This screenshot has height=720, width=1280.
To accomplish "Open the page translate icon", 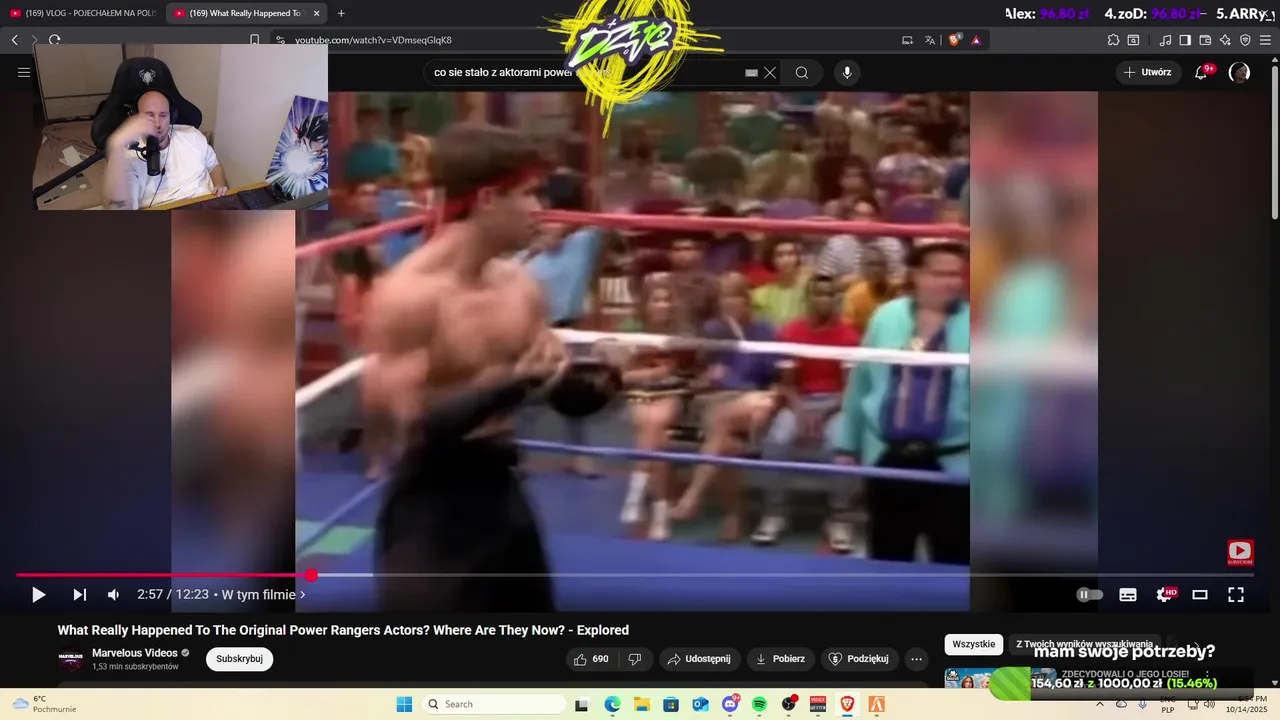I will pos(930,40).
